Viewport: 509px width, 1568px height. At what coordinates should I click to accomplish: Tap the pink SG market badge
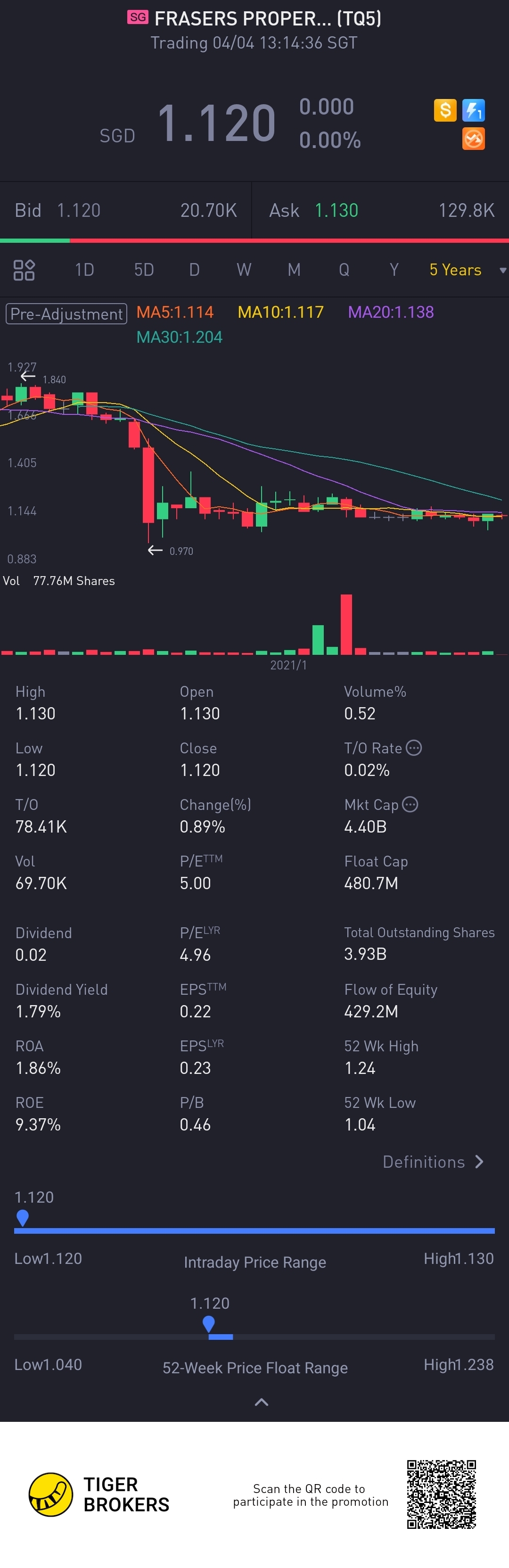pyautogui.click(x=138, y=17)
